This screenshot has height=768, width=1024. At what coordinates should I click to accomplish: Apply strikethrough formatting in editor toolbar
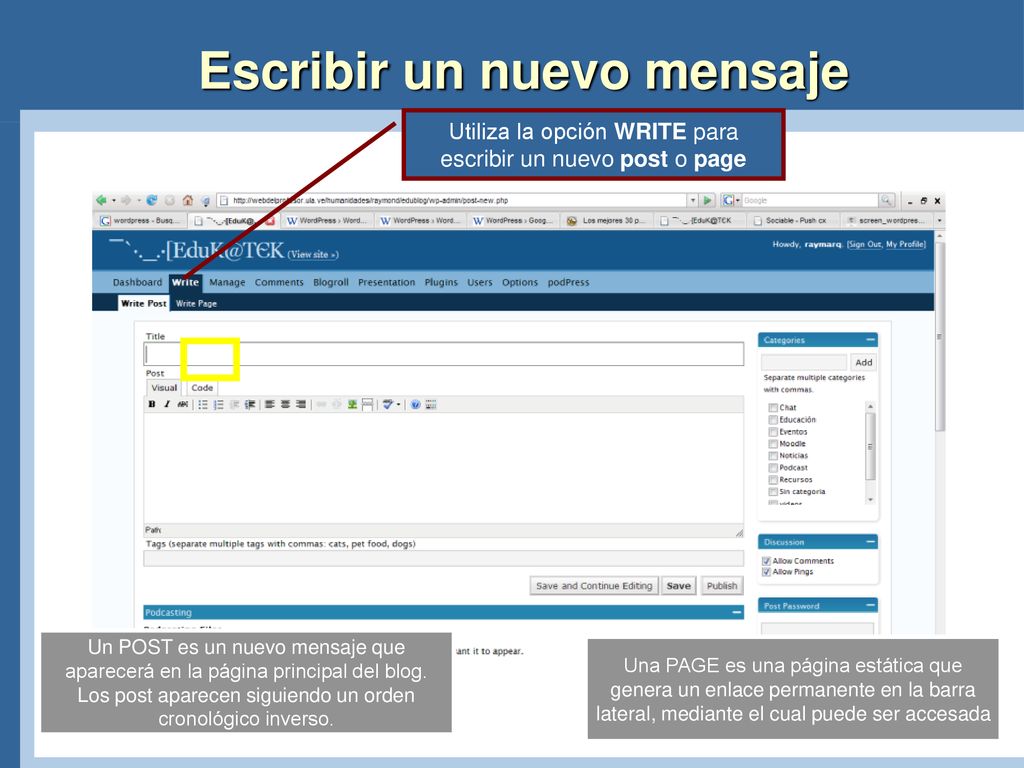point(183,404)
